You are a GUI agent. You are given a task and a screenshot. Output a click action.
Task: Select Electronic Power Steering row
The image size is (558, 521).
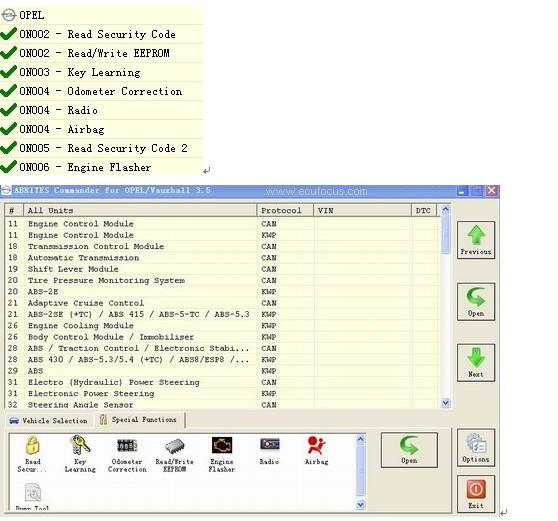(x=222, y=394)
